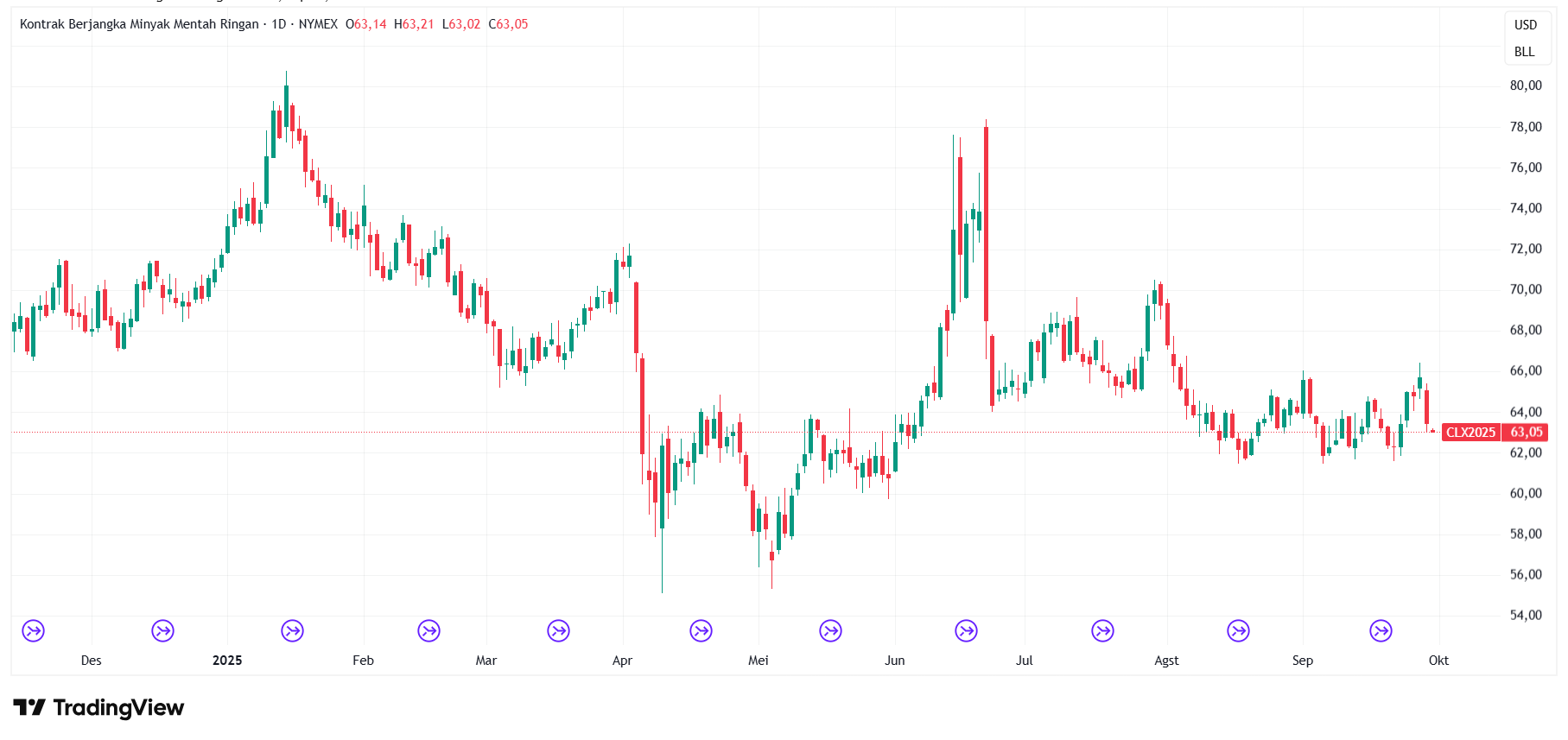Click the open value 'O63,14'
1568x740 pixels.
point(366,24)
